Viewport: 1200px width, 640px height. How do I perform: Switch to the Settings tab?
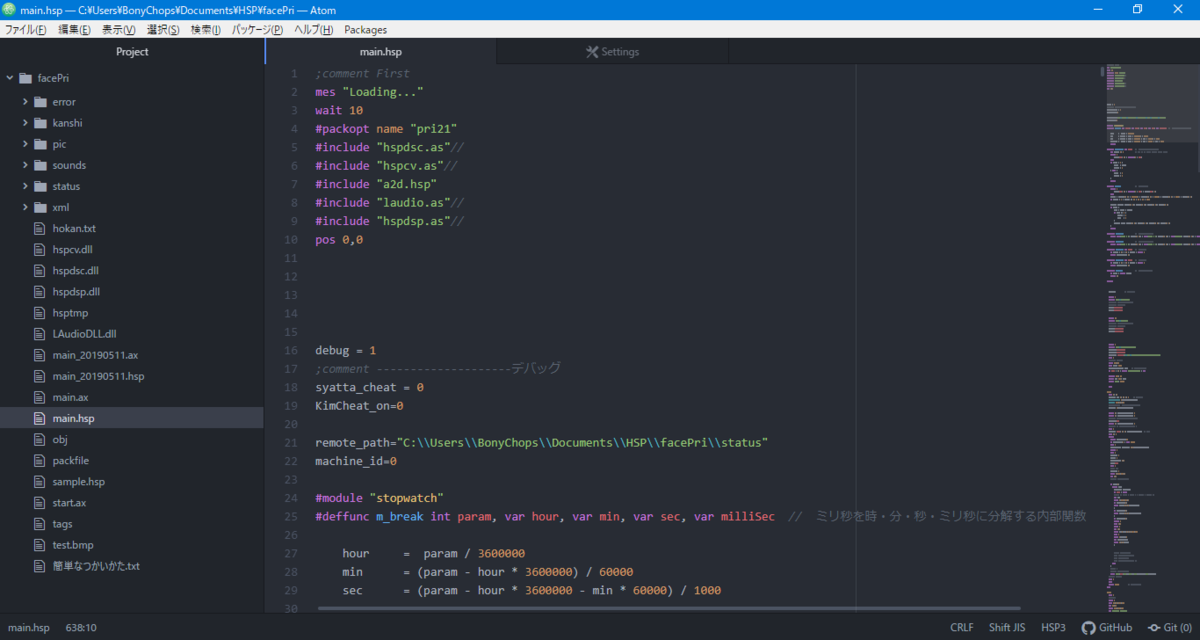tap(612, 52)
